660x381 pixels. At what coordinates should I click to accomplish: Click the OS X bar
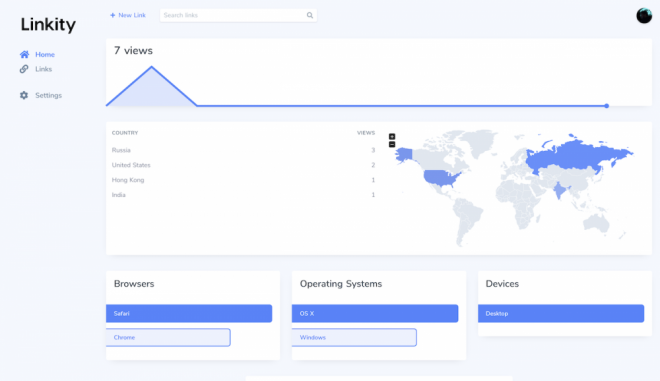tap(375, 314)
